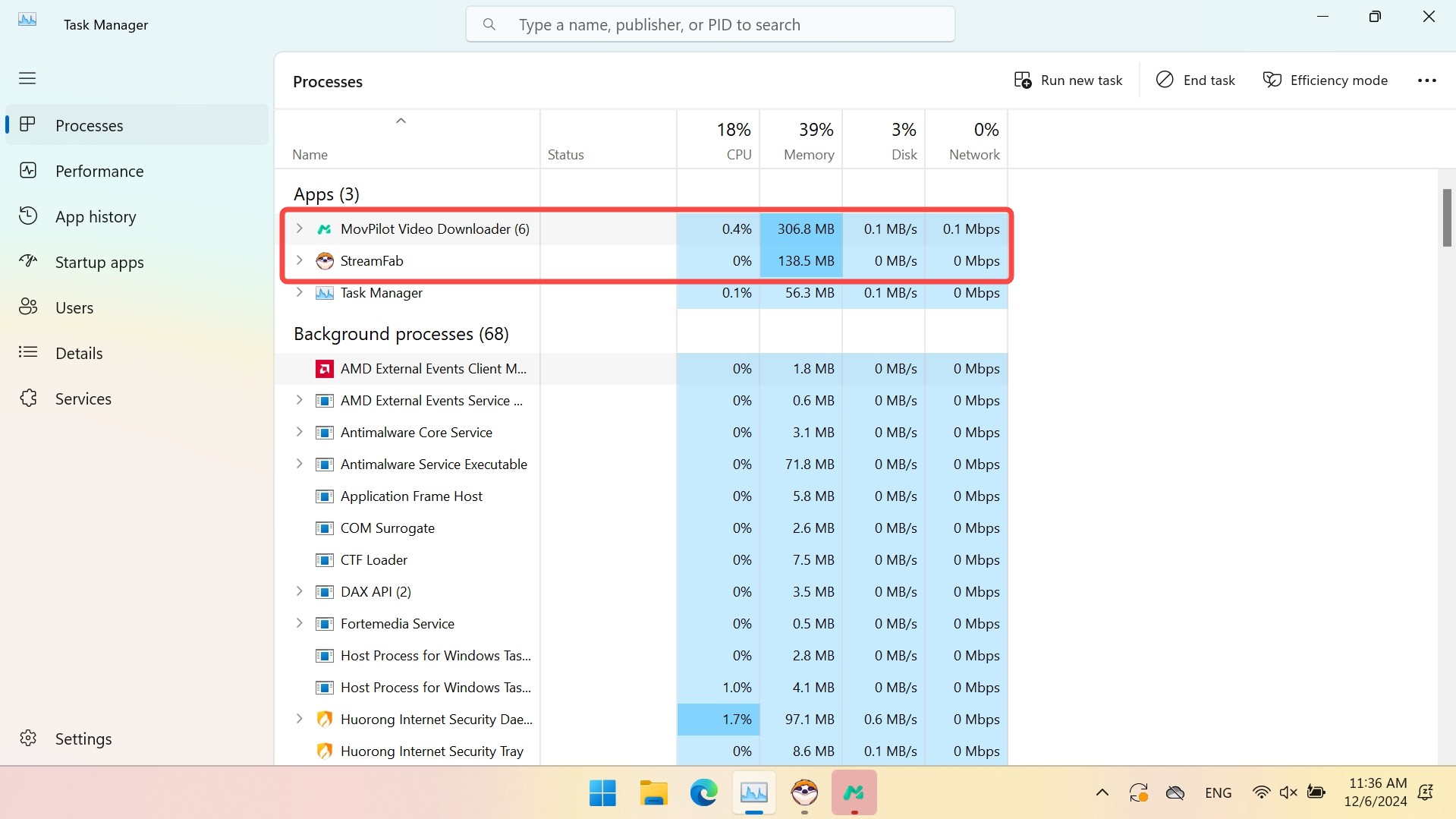
Task: Click the Details list icon
Action: pos(28,352)
